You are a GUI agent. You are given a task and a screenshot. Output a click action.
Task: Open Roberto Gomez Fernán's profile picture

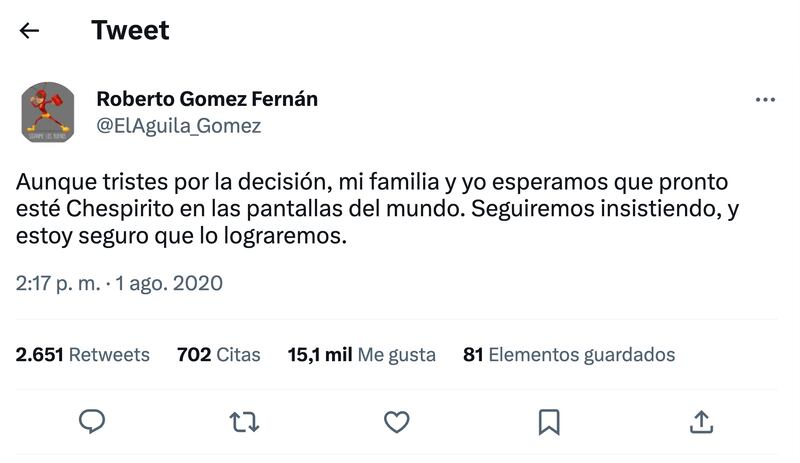coord(48,112)
